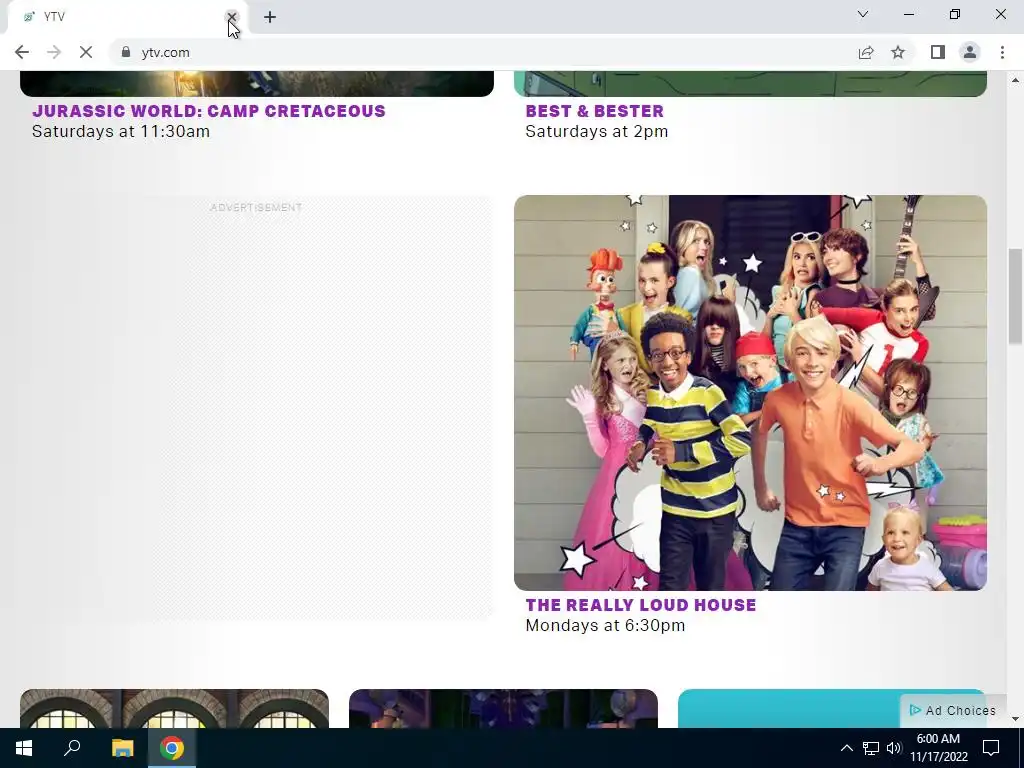1024x768 pixels.
Task: Click the show thumbnail with arched windows
Action: coord(174,709)
